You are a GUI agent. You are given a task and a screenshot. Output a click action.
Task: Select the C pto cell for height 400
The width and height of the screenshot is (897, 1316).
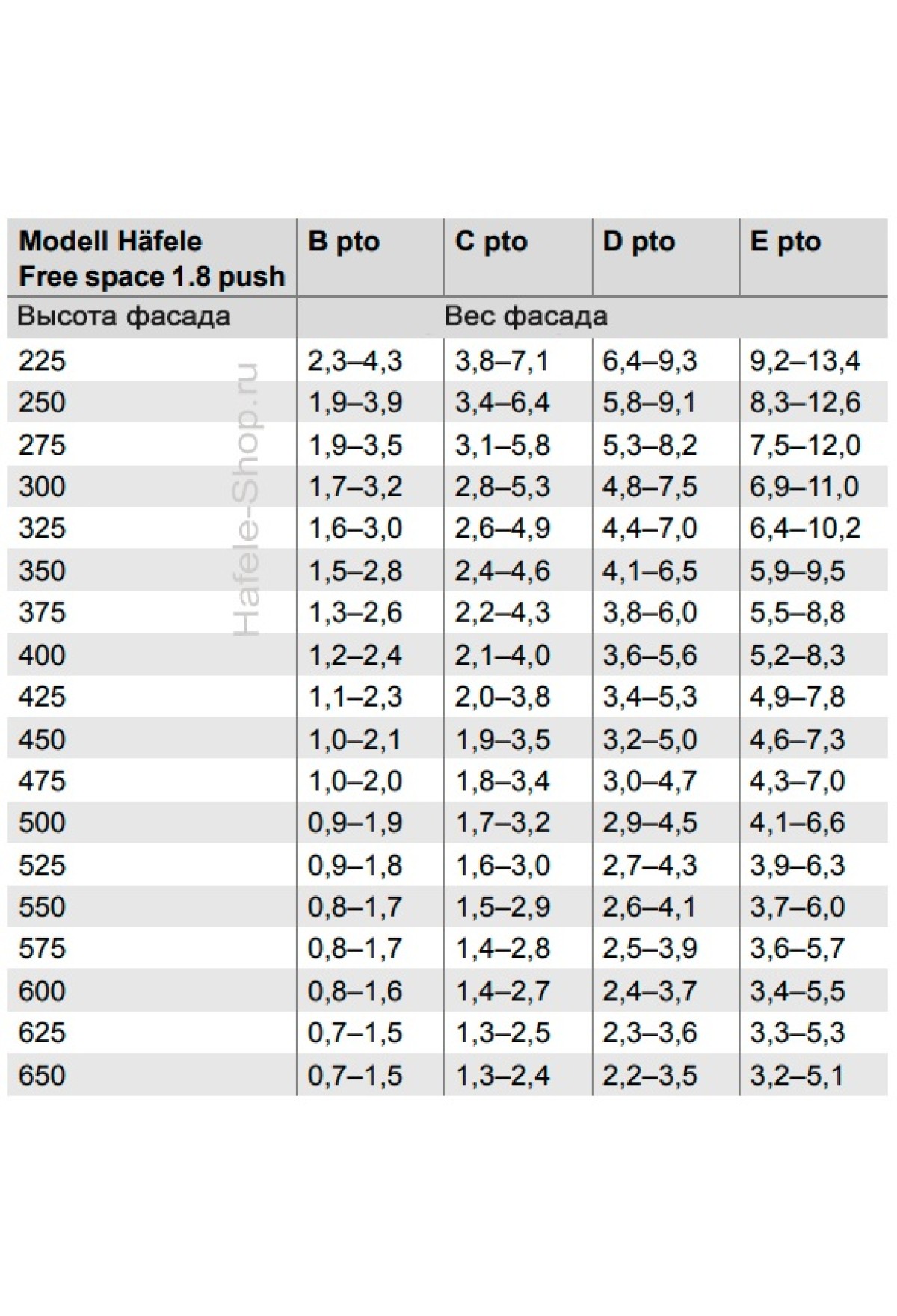point(502,656)
